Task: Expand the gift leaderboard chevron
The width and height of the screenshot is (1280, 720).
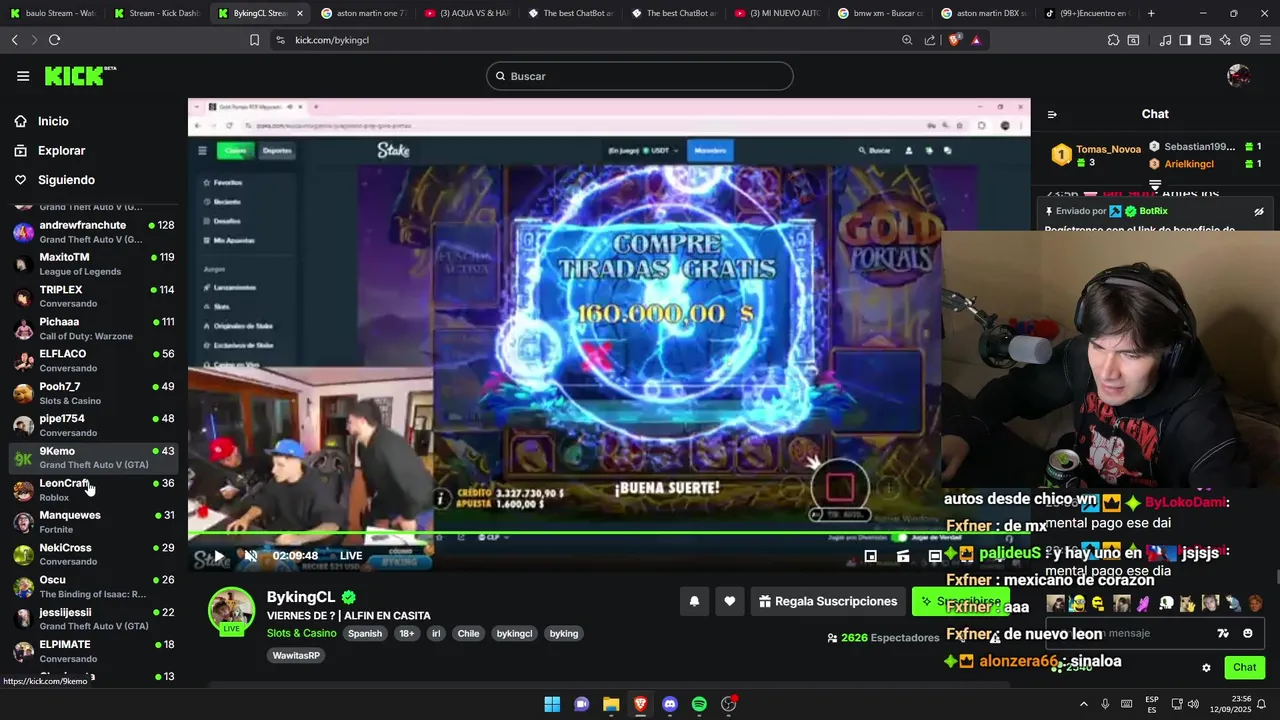Action: (1155, 185)
